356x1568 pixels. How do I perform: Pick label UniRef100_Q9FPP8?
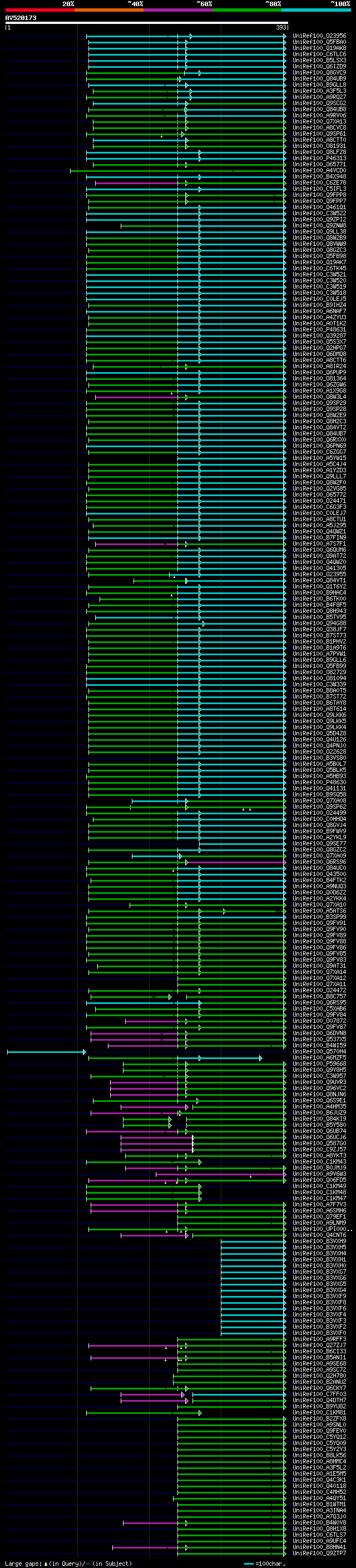(319, 195)
